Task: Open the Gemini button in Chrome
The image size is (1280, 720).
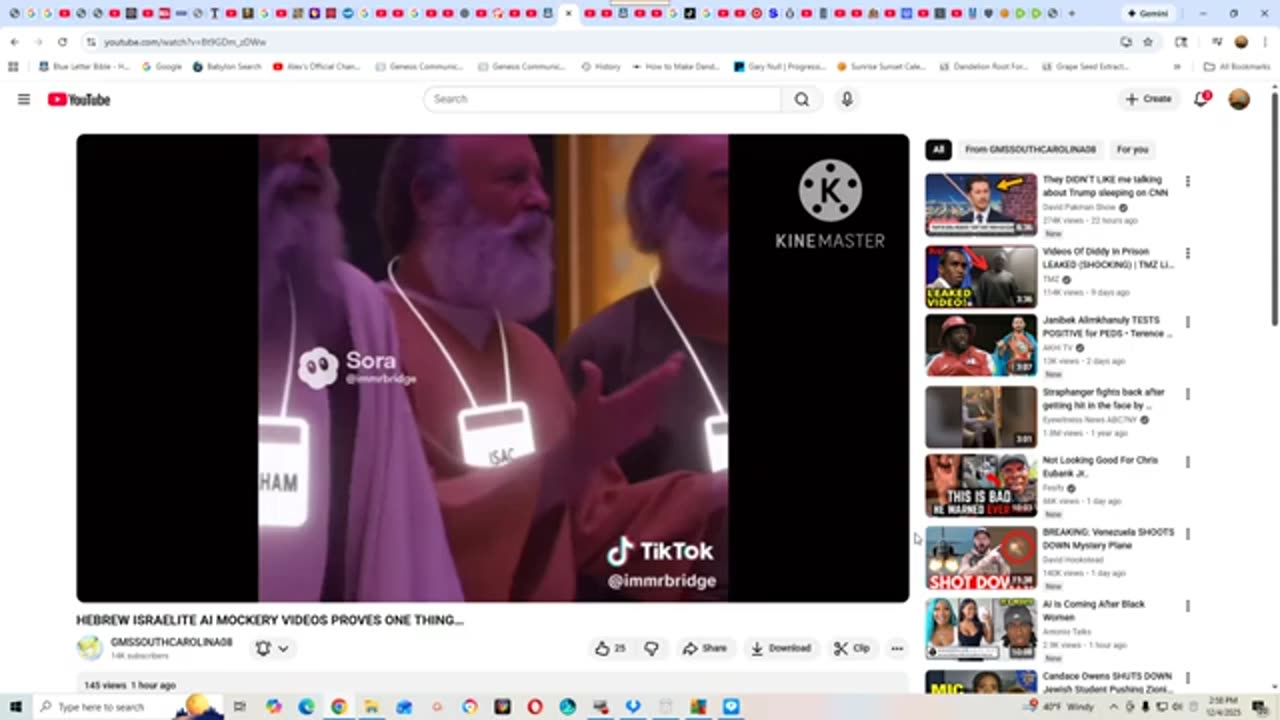Action: pyautogui.click(x=1147, y=13)
